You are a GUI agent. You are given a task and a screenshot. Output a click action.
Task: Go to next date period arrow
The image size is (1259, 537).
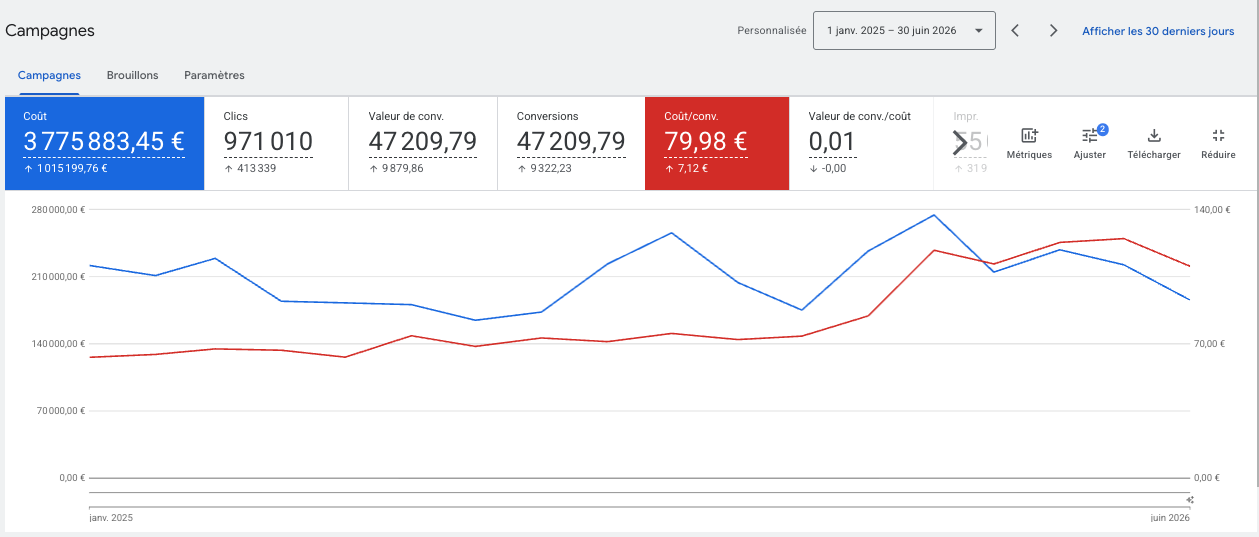point(1053,31)
